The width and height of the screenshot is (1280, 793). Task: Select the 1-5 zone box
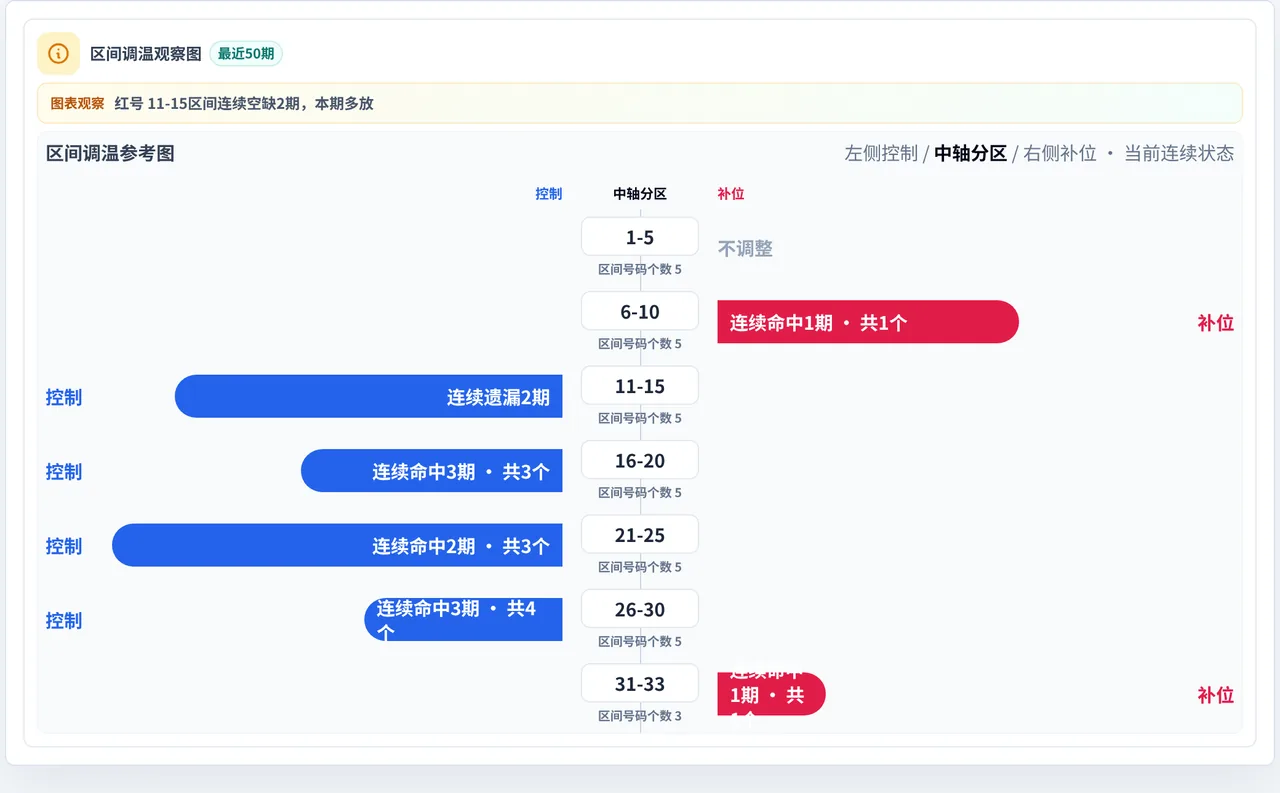point(640,237)
